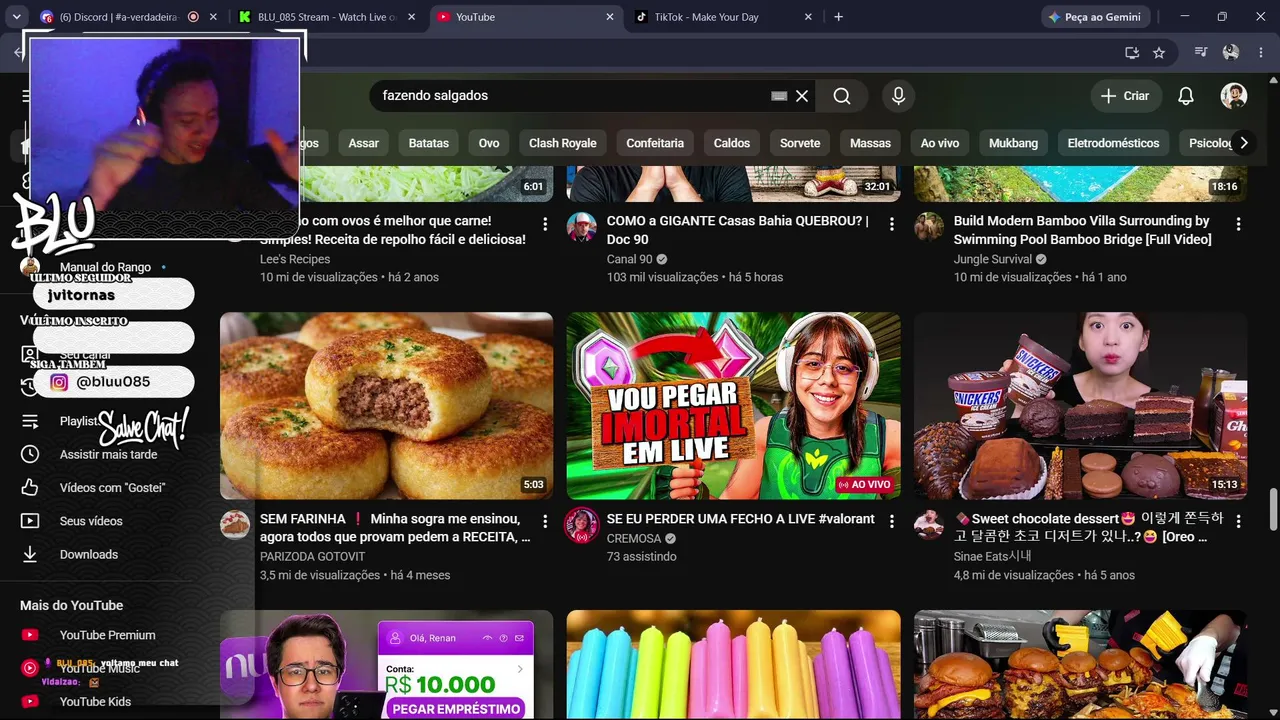Screen dimensions: 1280x720
Task: Bookmark this page with the star icon
Action: coord(1159,53)
